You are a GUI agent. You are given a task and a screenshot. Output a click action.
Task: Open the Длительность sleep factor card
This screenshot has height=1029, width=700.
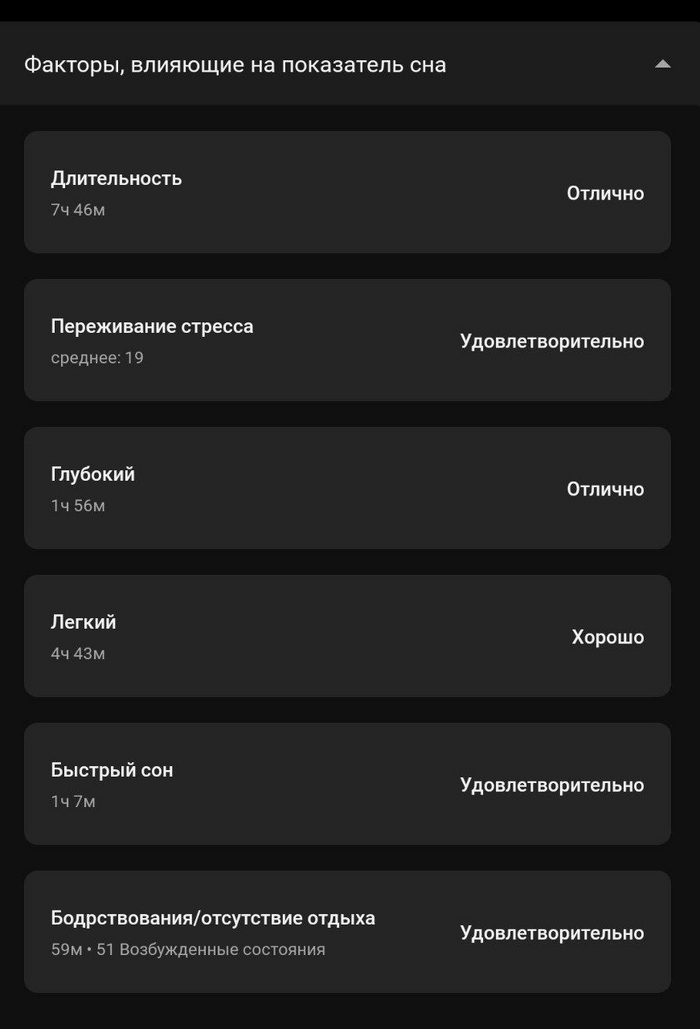(347, 192)
